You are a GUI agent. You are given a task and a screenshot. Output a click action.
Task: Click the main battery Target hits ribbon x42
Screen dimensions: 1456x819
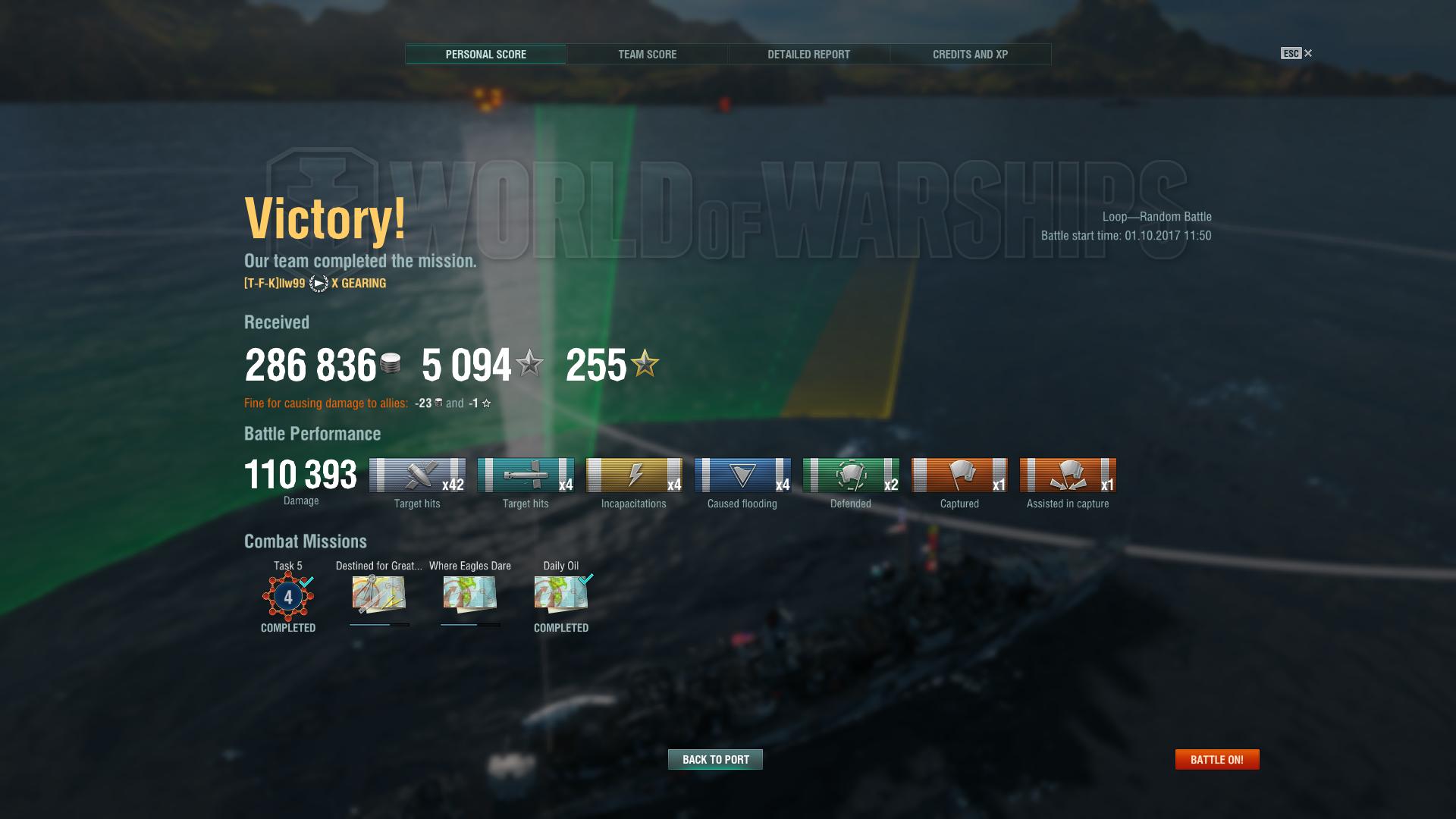[417, 475]
